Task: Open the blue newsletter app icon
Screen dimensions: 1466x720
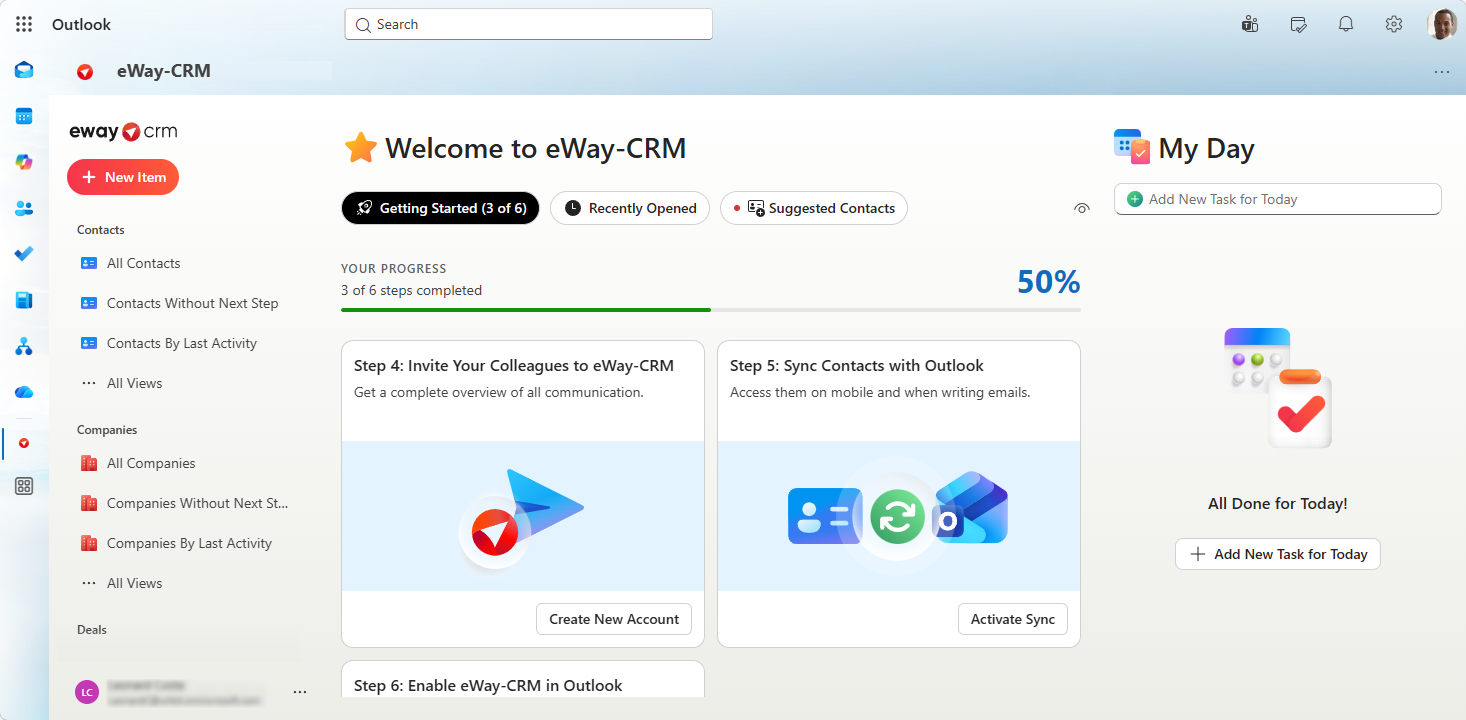Action: click(24, 300)
